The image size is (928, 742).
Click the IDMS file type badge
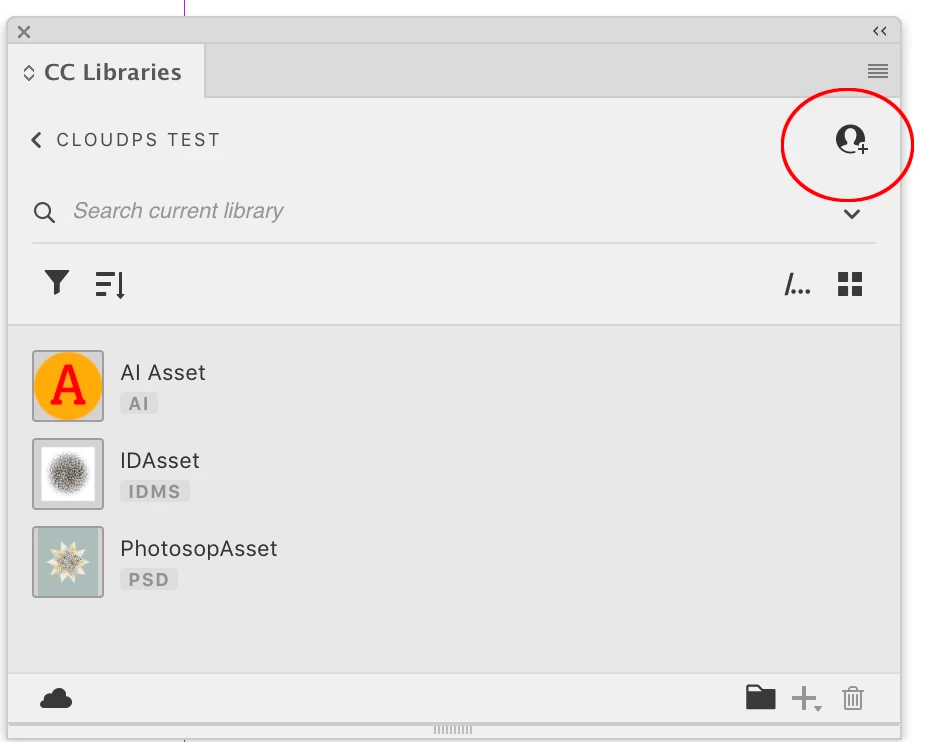click(x=154, y=491)
